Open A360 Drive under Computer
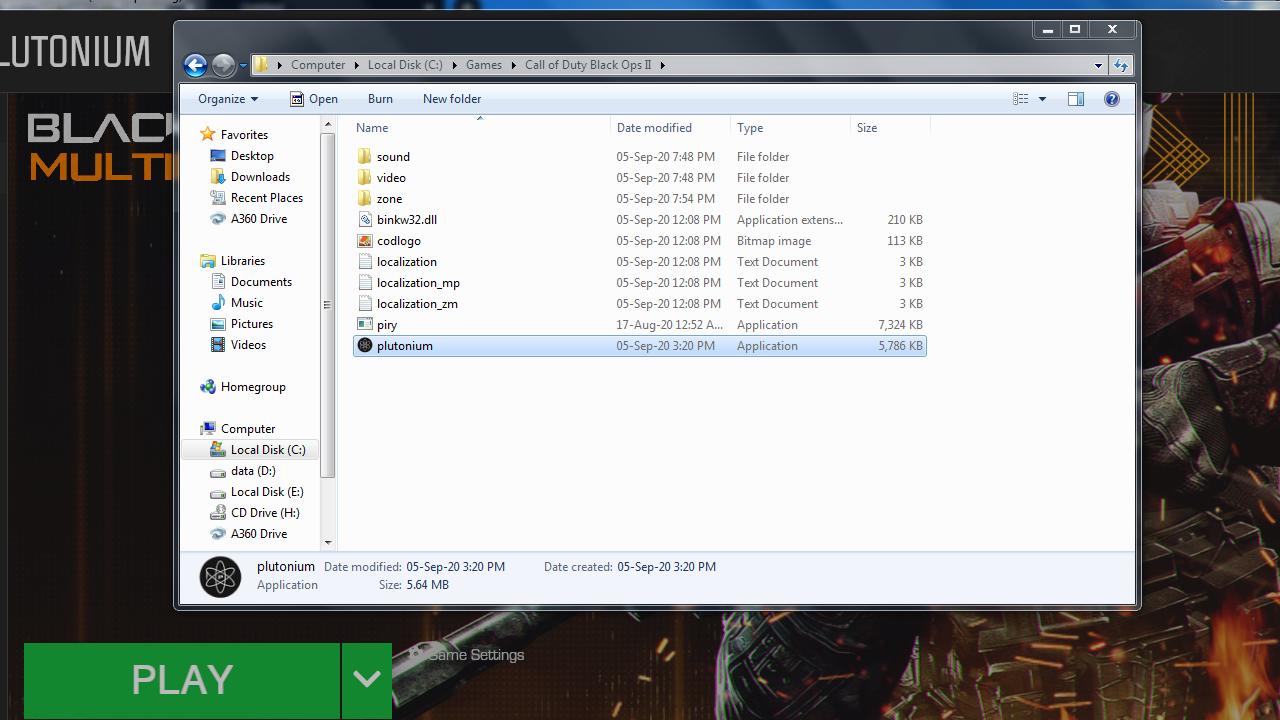This screenshot has height=720, width=1280. tap(258, 534)
